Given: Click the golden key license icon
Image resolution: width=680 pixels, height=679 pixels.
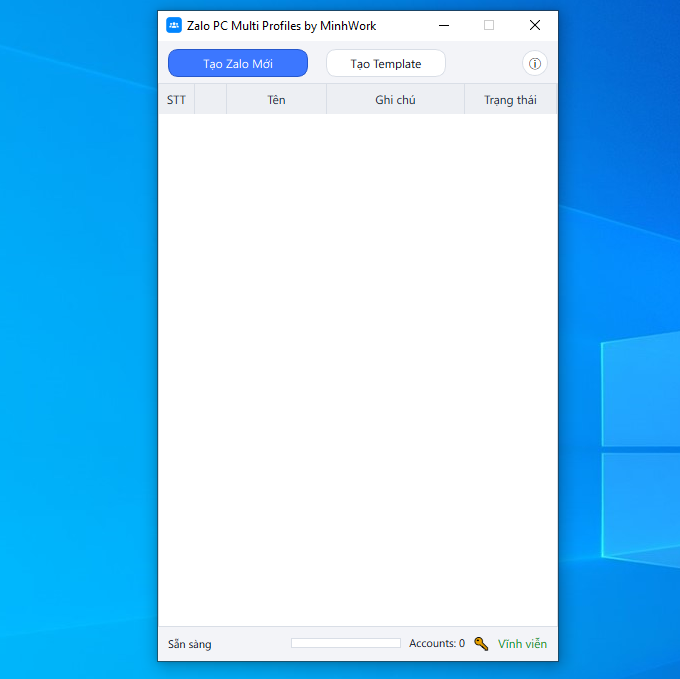Looking at the screenshot, I should [481, 644].
